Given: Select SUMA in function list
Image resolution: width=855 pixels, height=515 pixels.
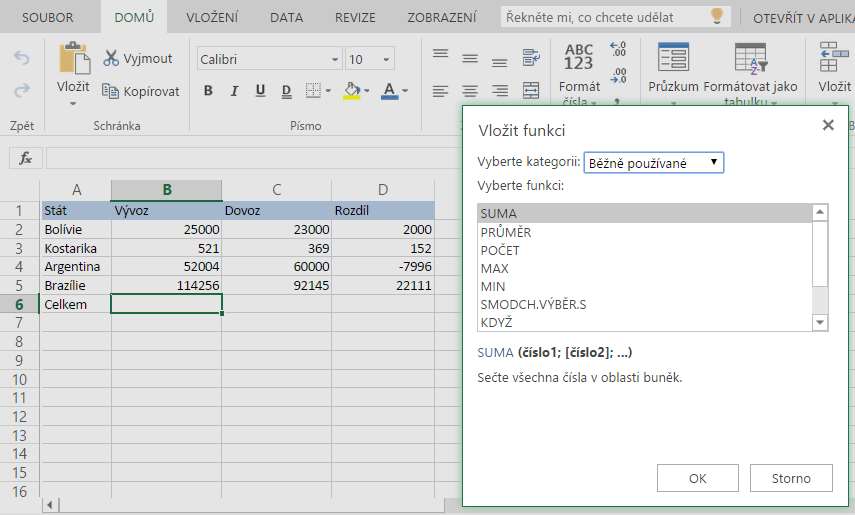Looking at the screenshot, I should point(644,213).
